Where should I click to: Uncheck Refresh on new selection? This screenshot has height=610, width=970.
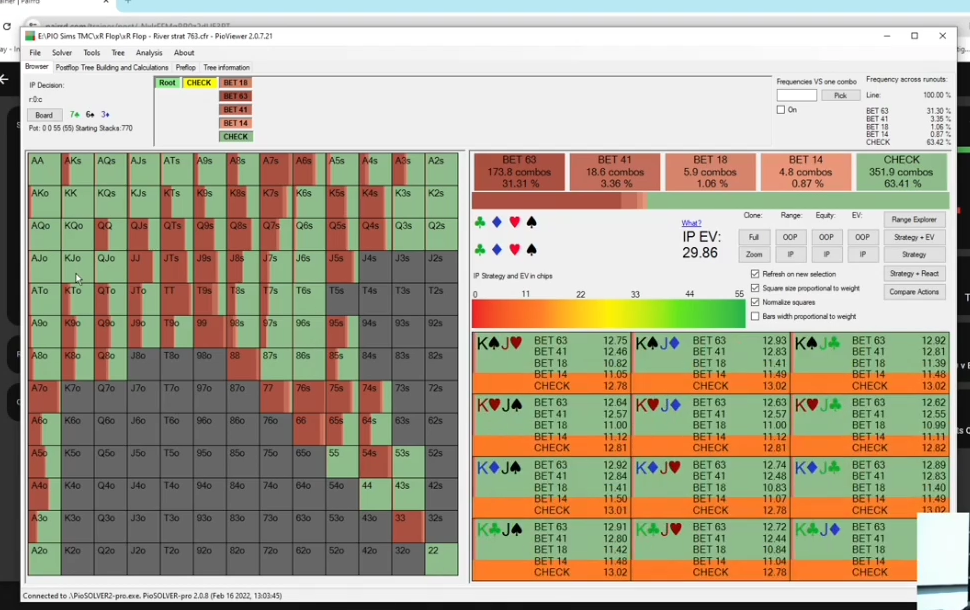(755, 273)
